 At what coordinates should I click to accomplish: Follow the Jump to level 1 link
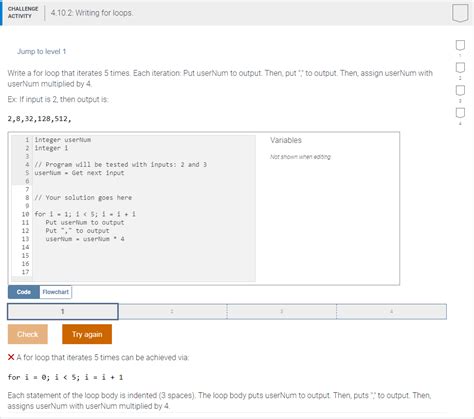click(42, 51)
